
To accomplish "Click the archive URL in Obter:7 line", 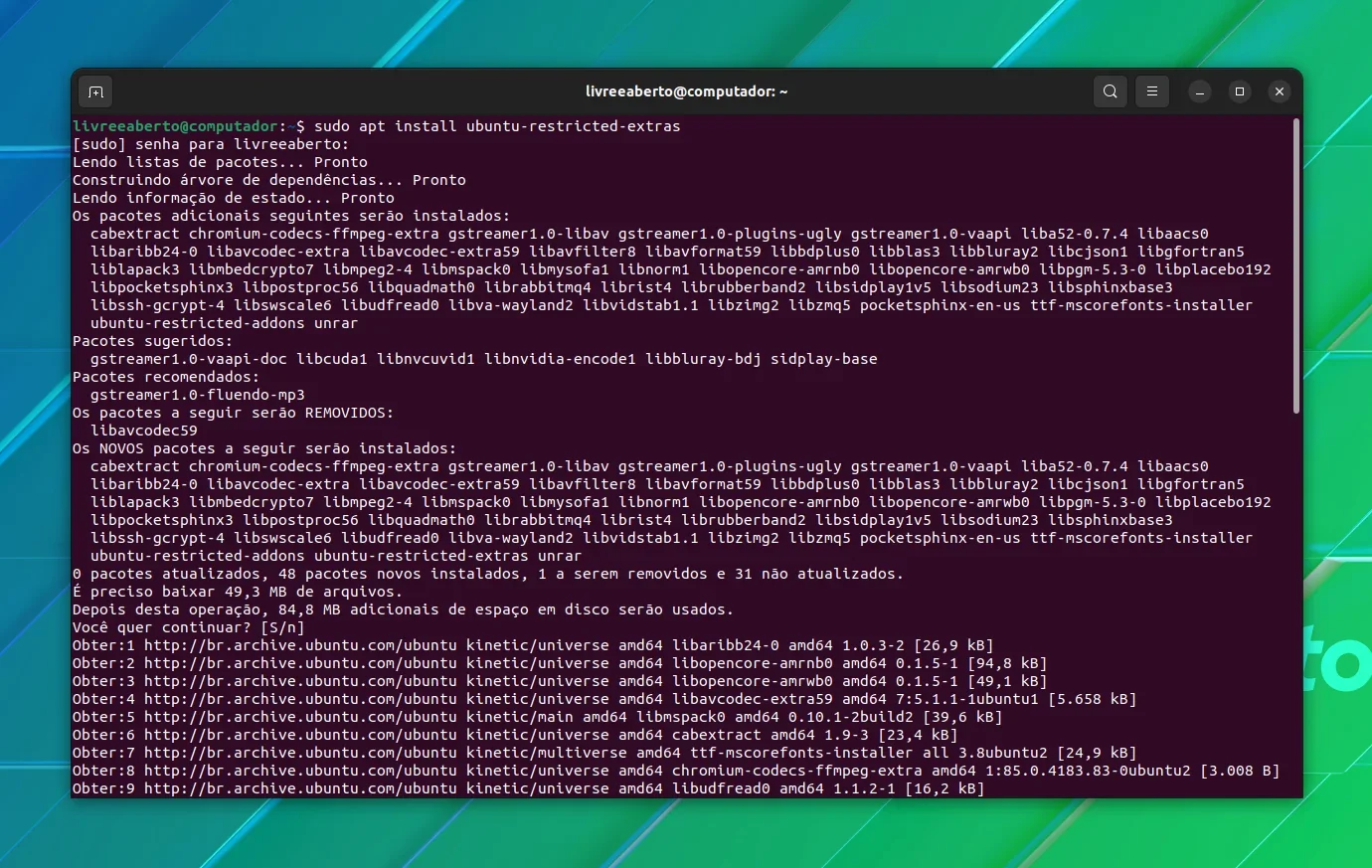I will coord(300,753).
